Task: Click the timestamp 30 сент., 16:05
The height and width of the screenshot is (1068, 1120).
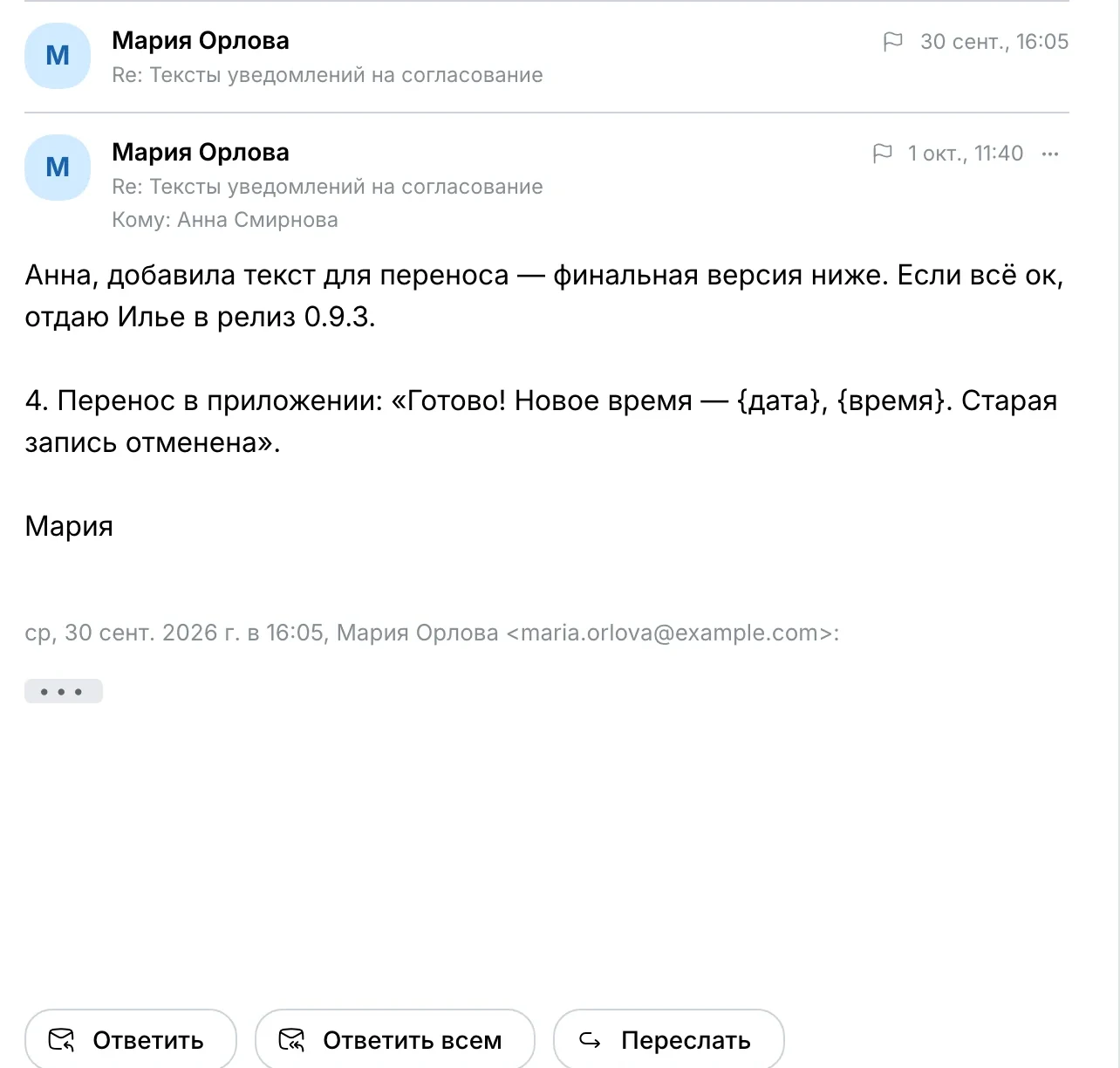Action: 994,42
